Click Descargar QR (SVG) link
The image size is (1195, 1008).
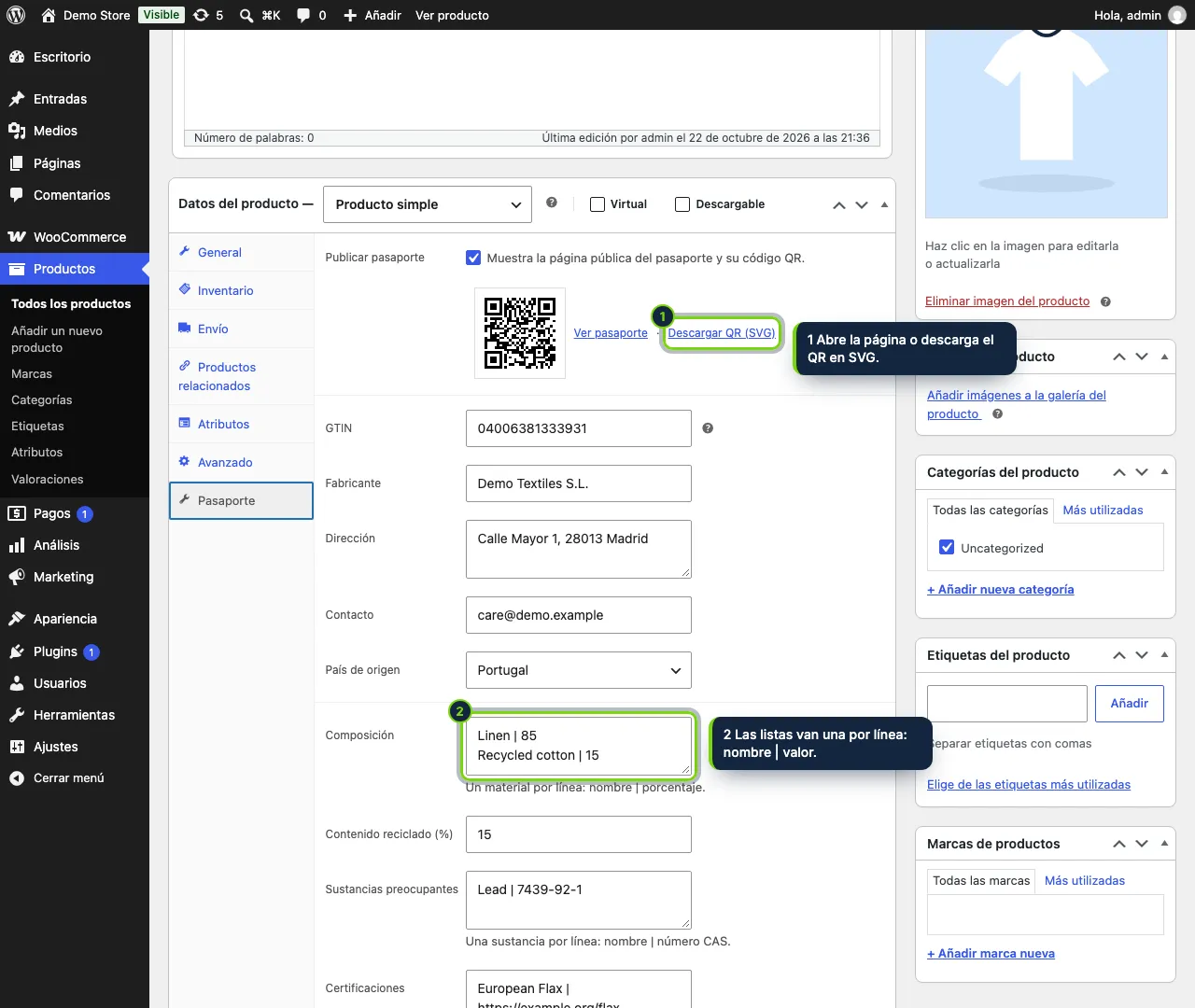pyautogui.click(x=722, y=333)
